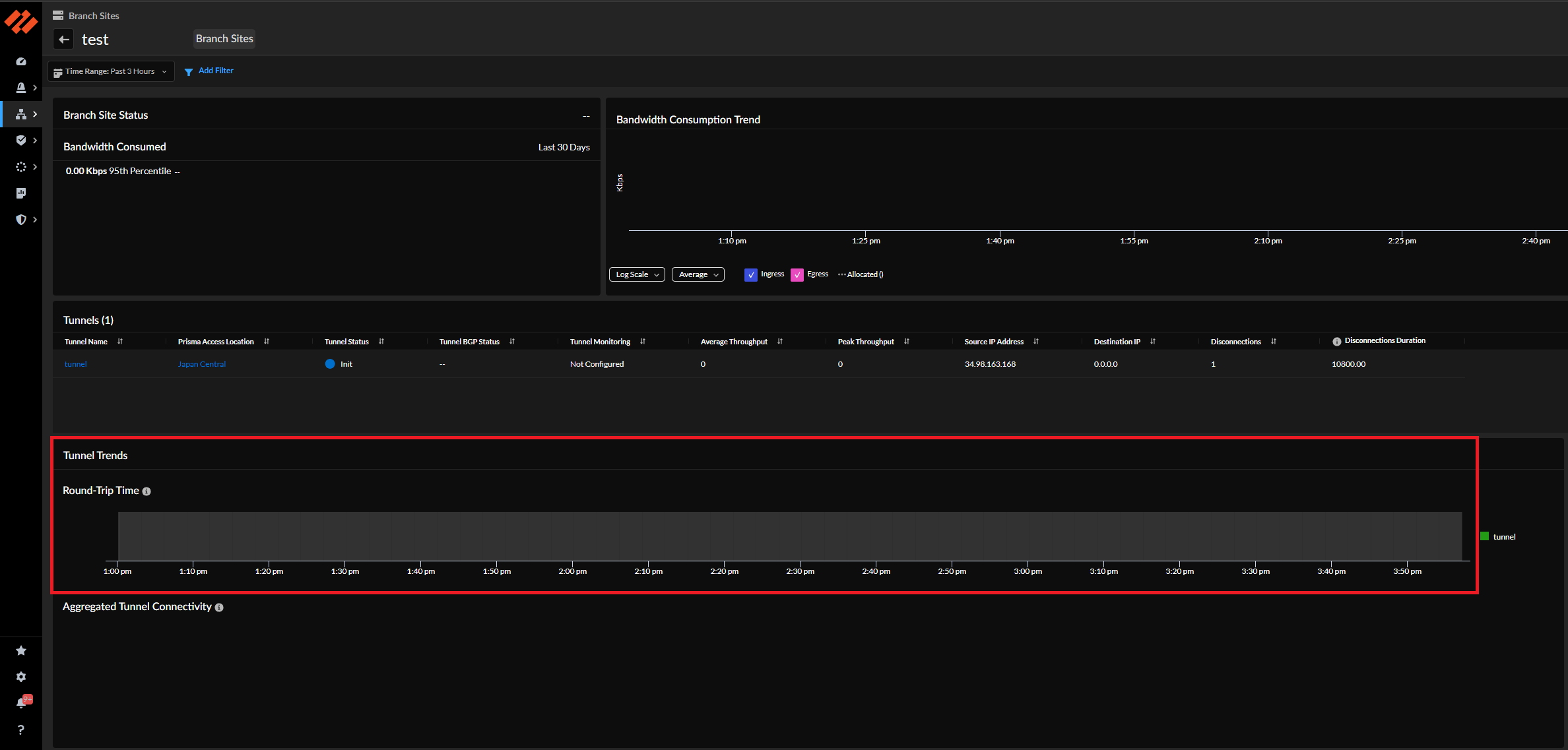Open the notifications bell with badge
Viewport: 1568px width, 750px height.
(x=21, y=703)
